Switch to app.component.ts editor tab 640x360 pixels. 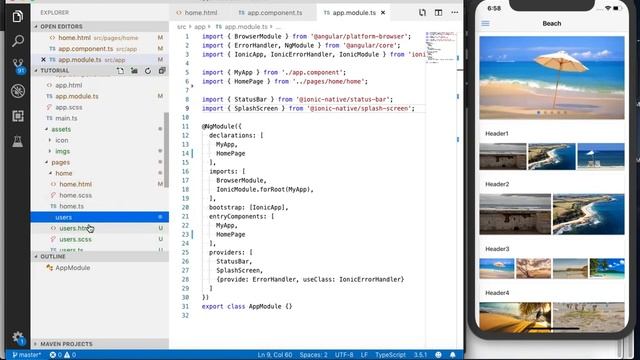(270, 13)
